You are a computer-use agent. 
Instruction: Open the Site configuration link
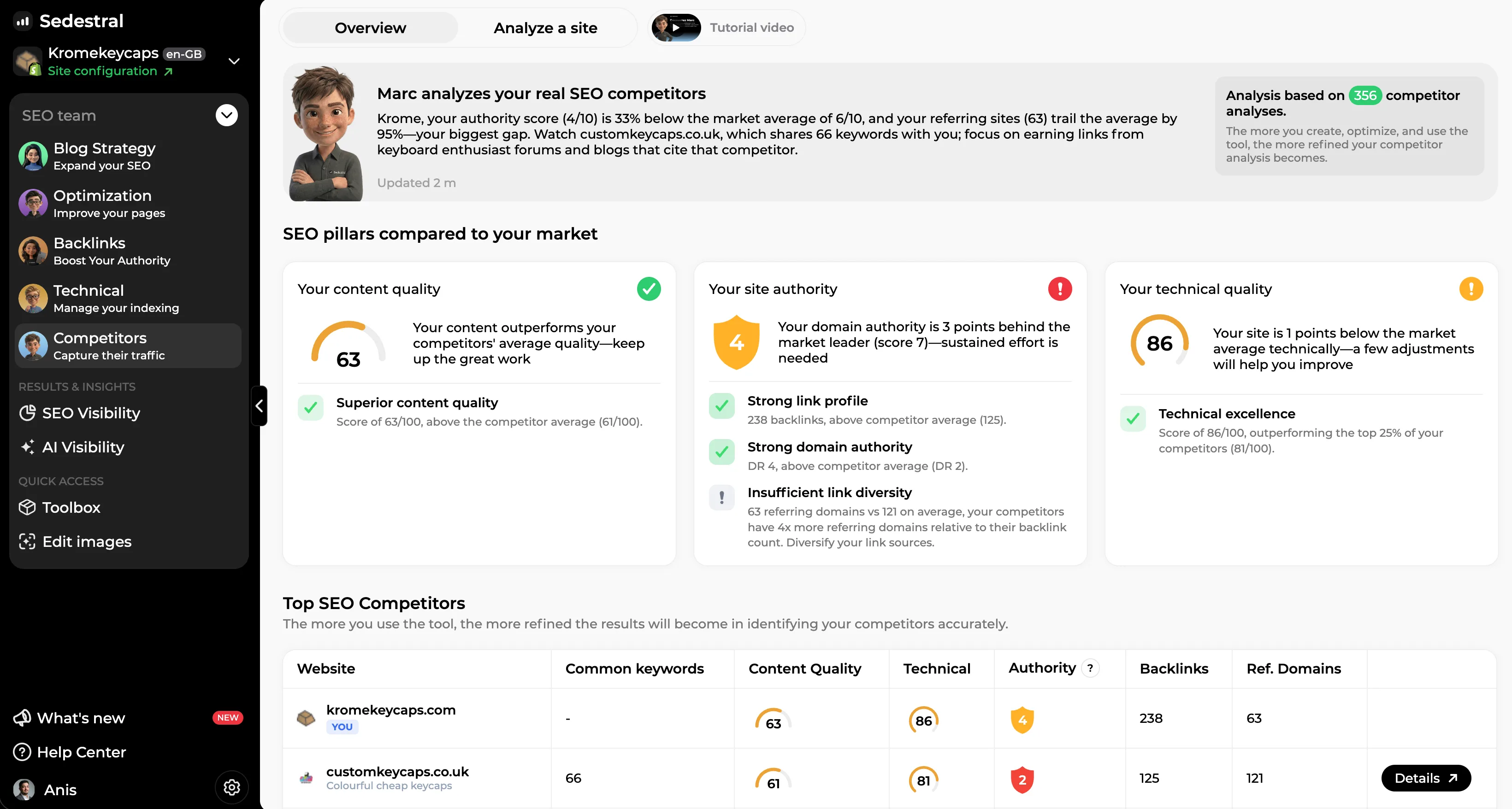110,71
